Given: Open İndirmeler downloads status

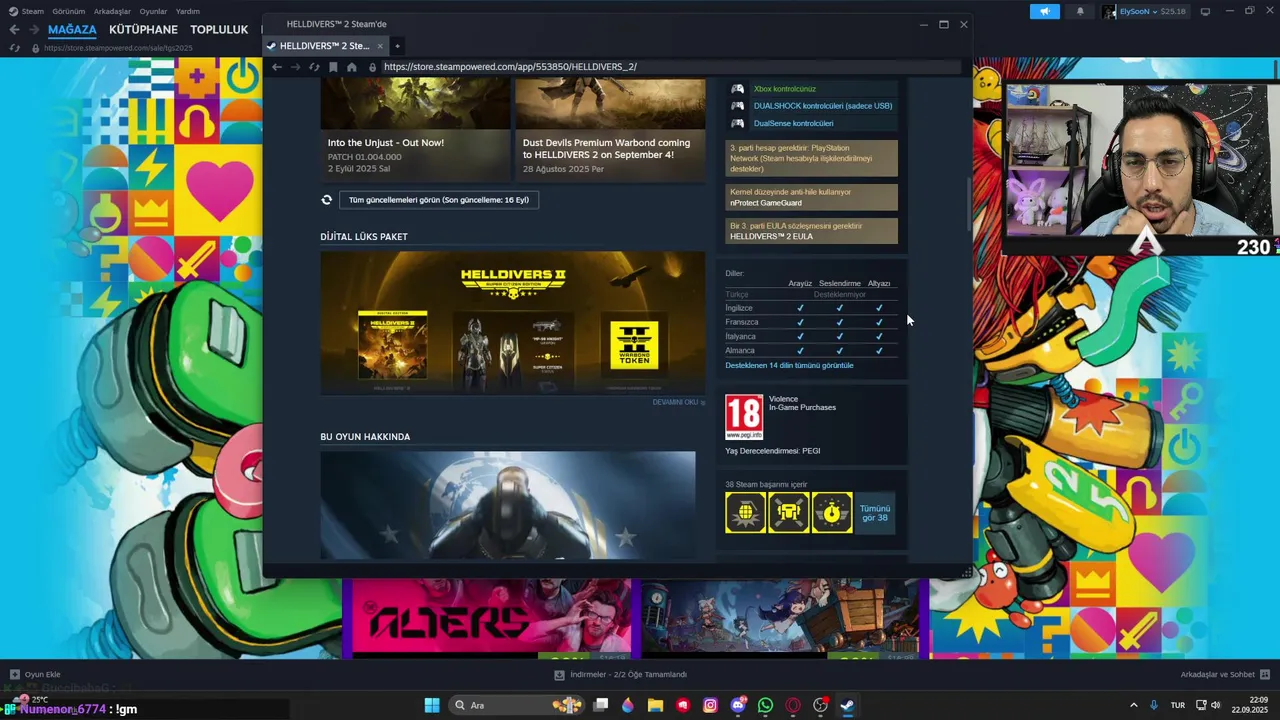Looking at the screenshot, I should point(621,675).
